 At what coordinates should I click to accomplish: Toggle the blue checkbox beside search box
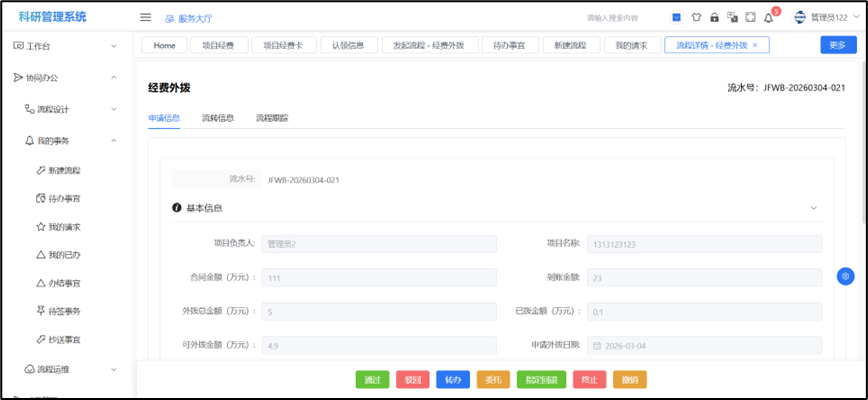676,17
